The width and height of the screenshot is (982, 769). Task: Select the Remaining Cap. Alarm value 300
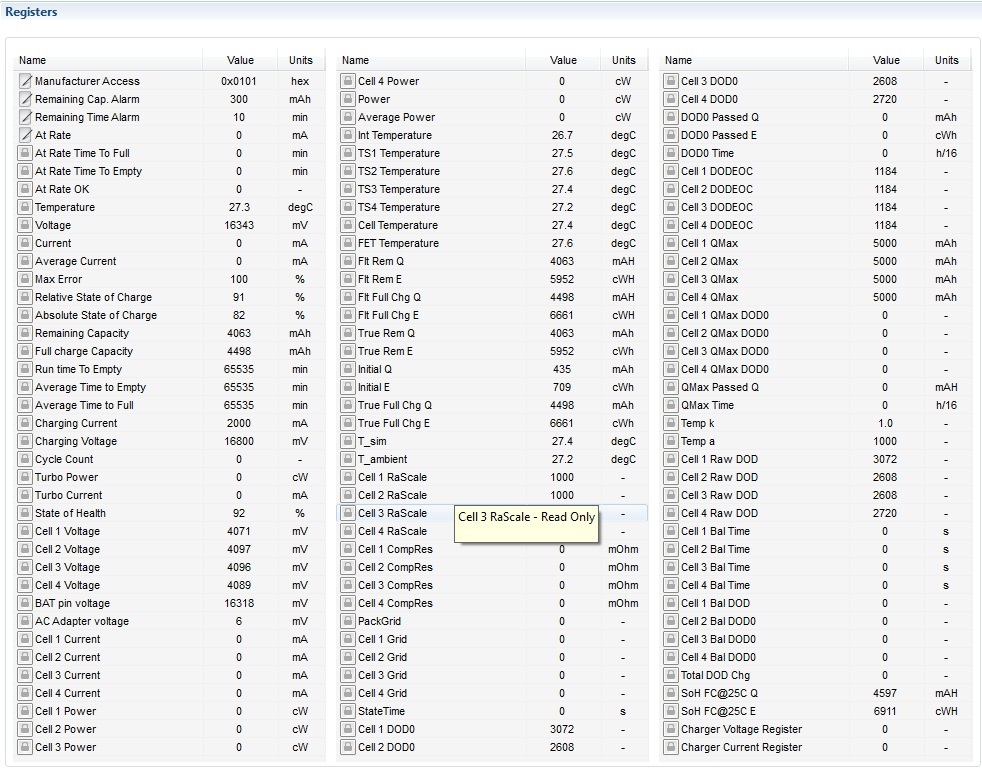(239, 99)
